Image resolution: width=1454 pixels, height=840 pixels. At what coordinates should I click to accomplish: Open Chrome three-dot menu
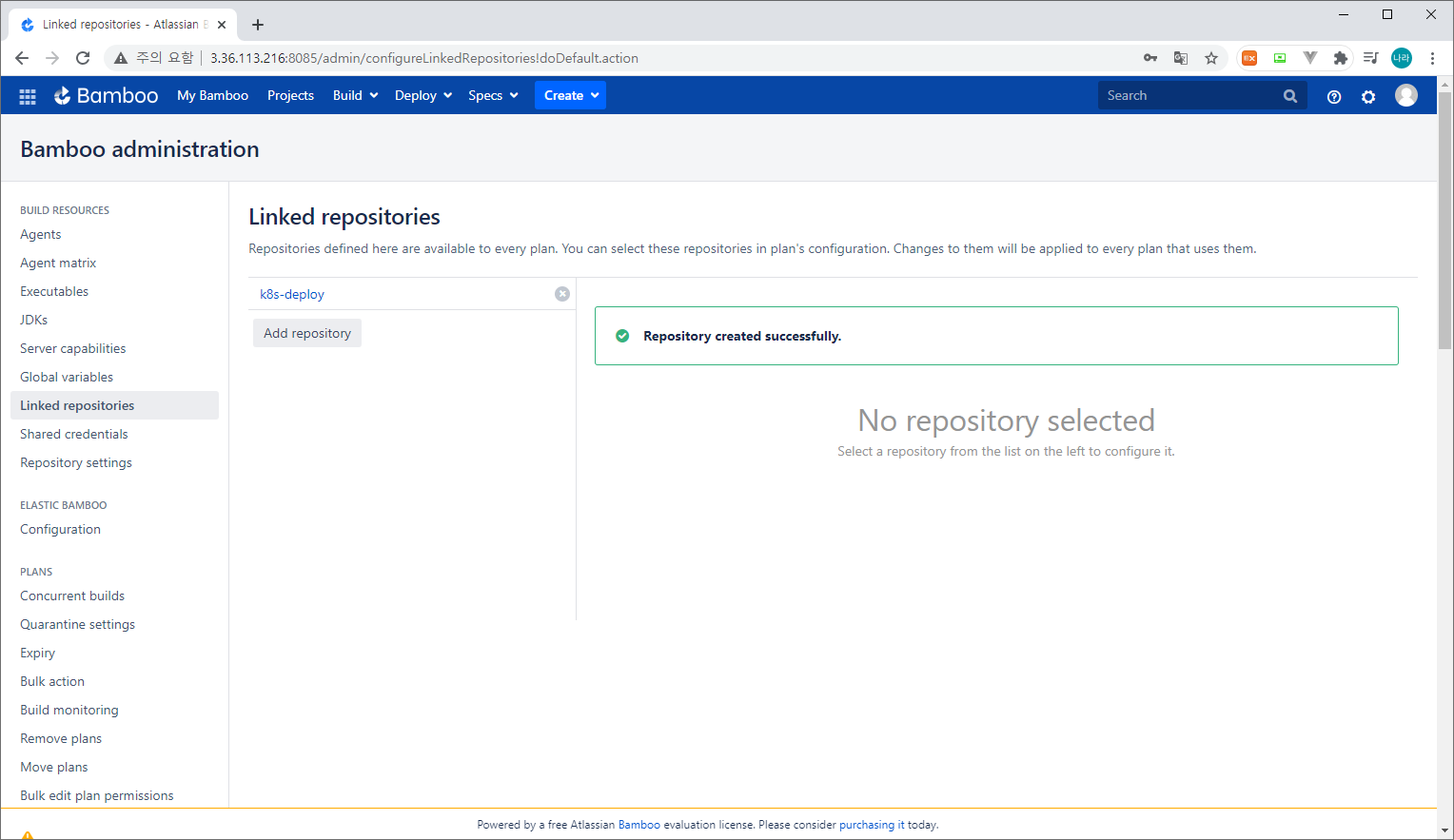pos(1432,58)
